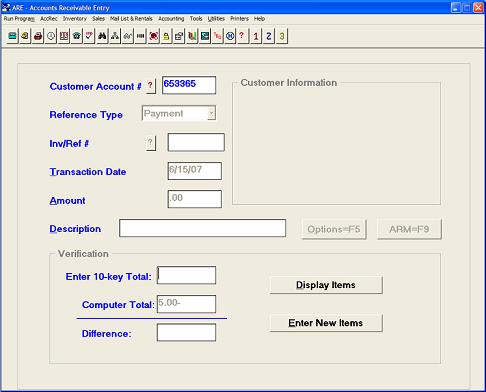This screenshot has width=486, height=392.
Task: Click the blue number 2 toolbar icon
Action: [x=269, y=36]
